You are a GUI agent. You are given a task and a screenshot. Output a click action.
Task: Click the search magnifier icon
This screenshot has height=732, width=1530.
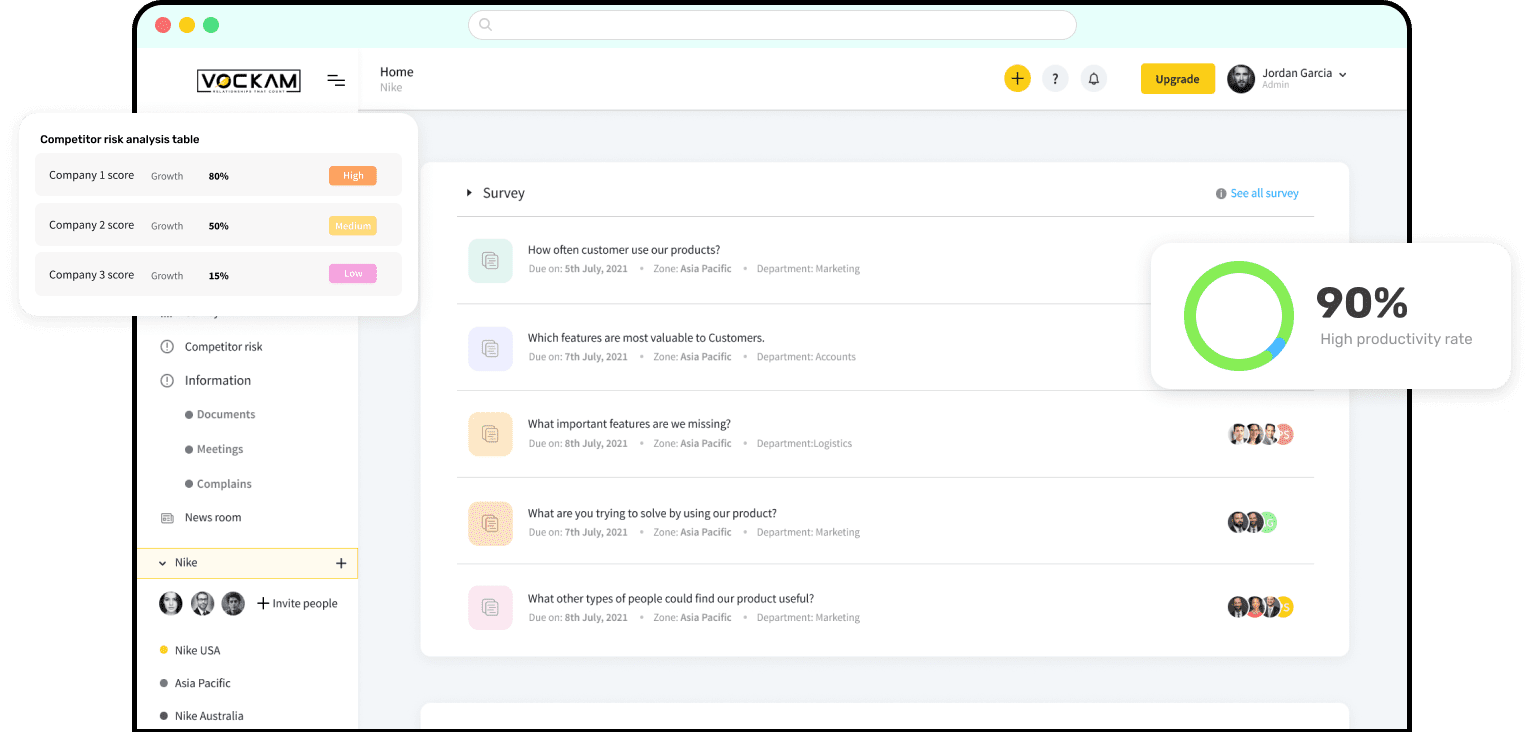point(486,25)
